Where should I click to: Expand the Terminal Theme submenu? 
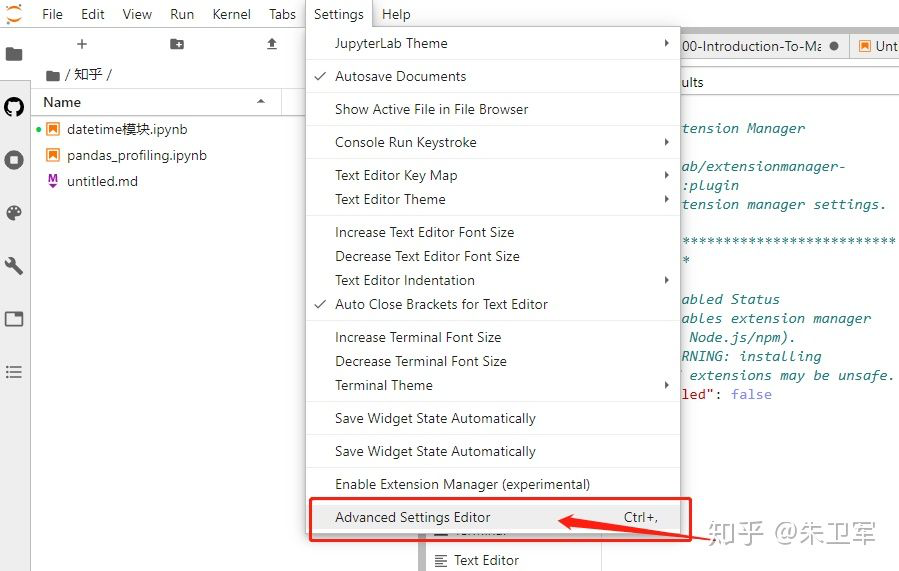(384, 385)
